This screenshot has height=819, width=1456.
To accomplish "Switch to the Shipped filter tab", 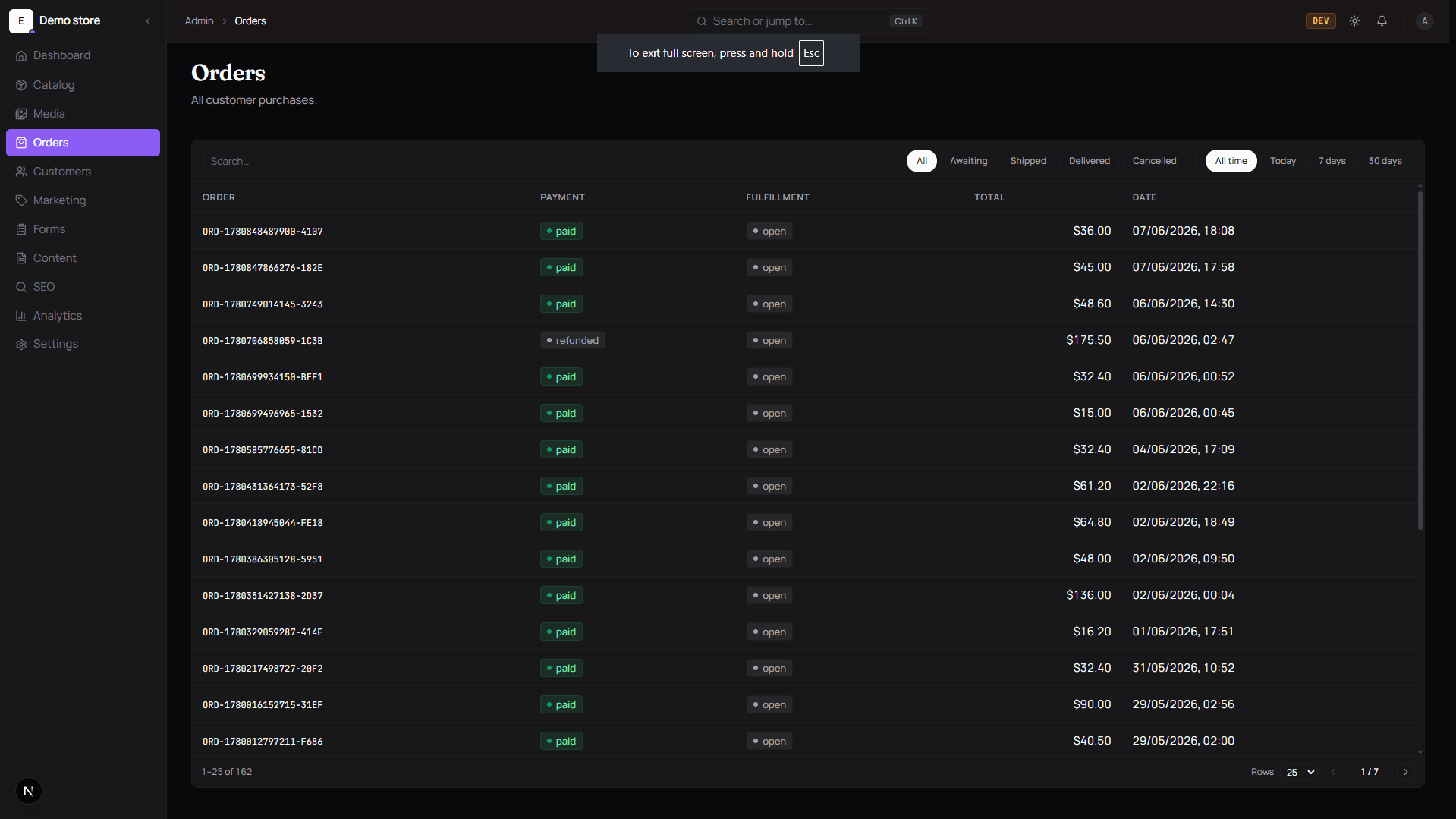I will click(x=1027, y=161).
